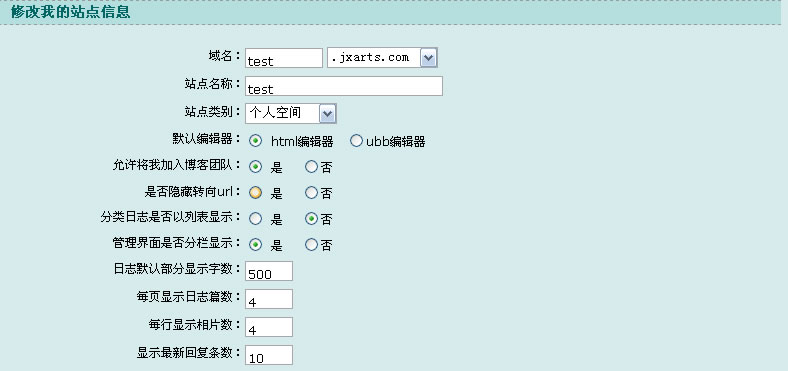Choose 否 for 是否隐藏转向url

click(311, 193)
